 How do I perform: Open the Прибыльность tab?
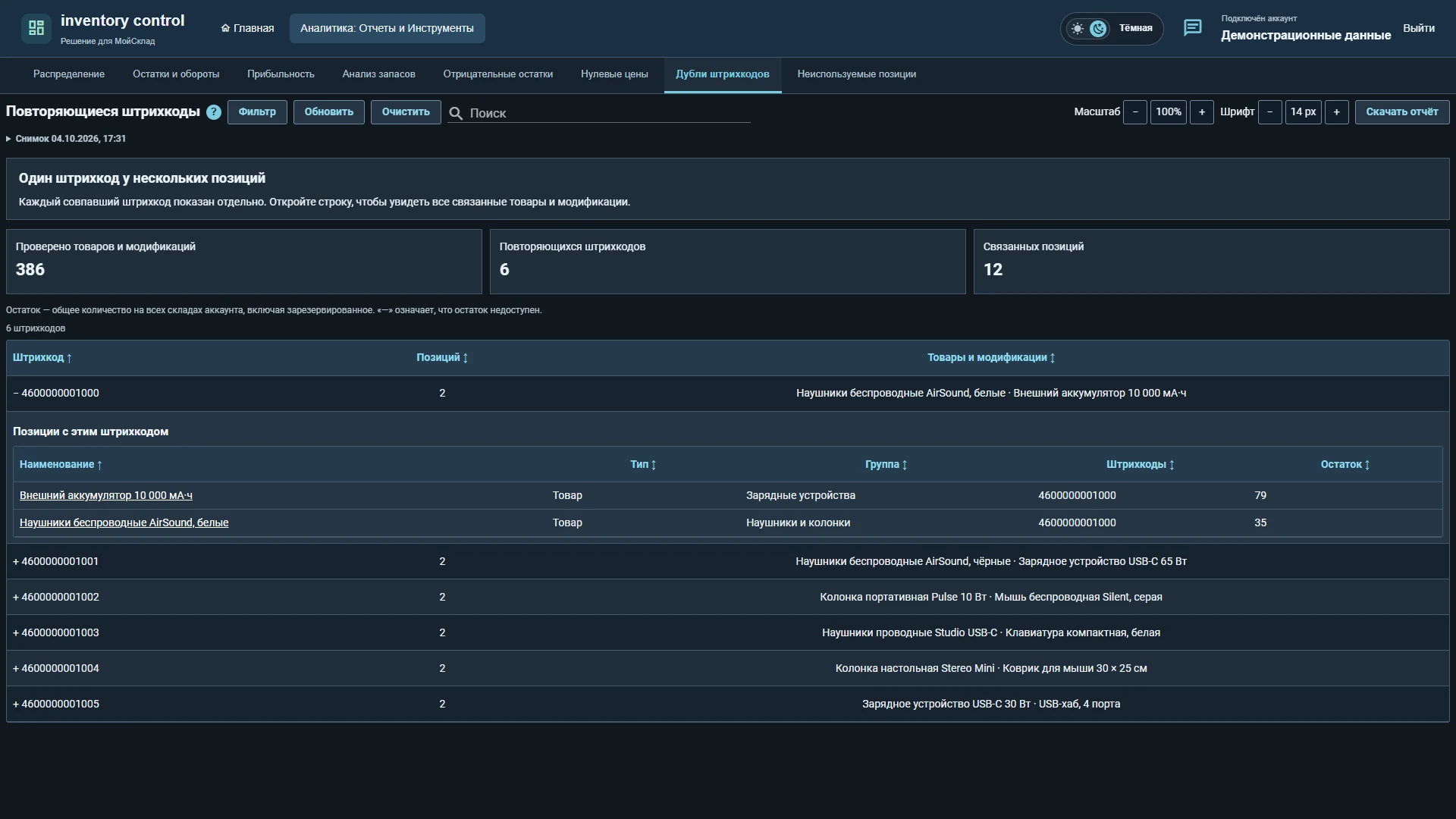(x=281, y=74)
